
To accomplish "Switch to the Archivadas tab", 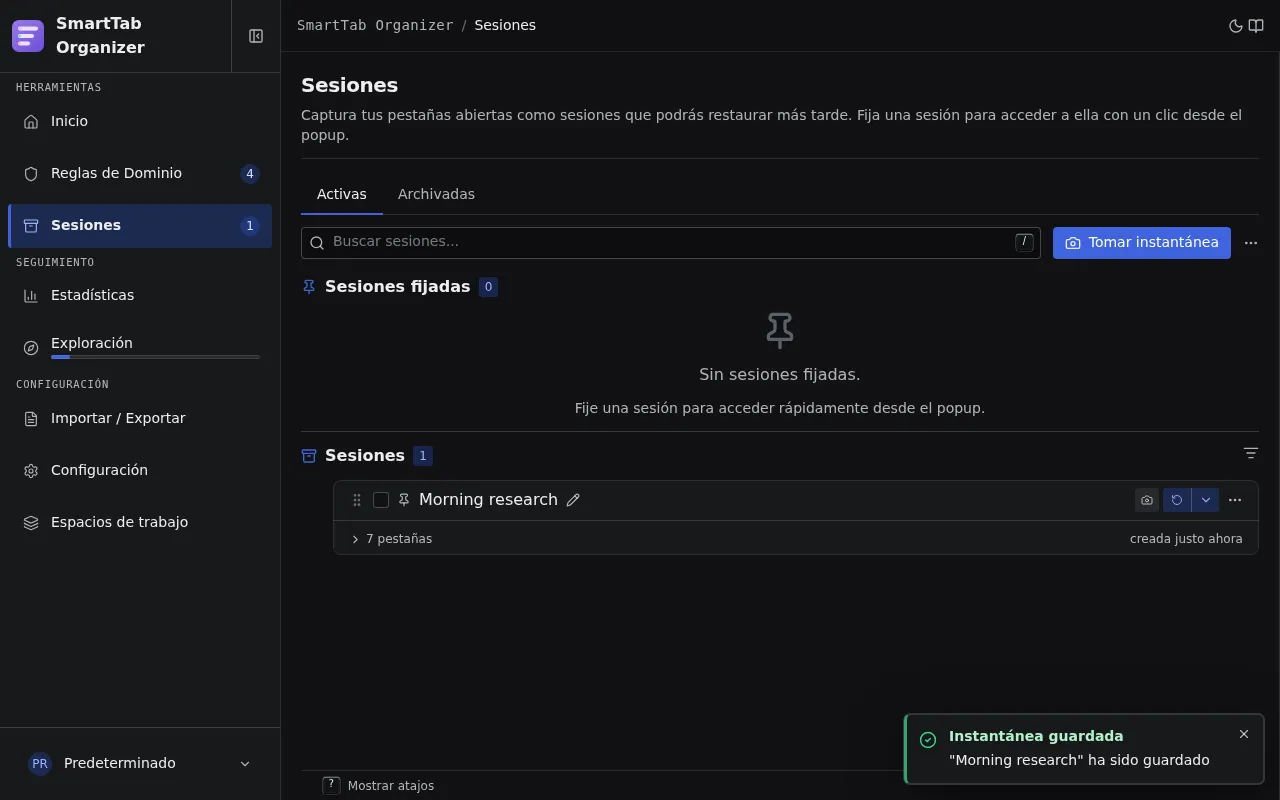I will pyautogui.click(x=436, y=194).
